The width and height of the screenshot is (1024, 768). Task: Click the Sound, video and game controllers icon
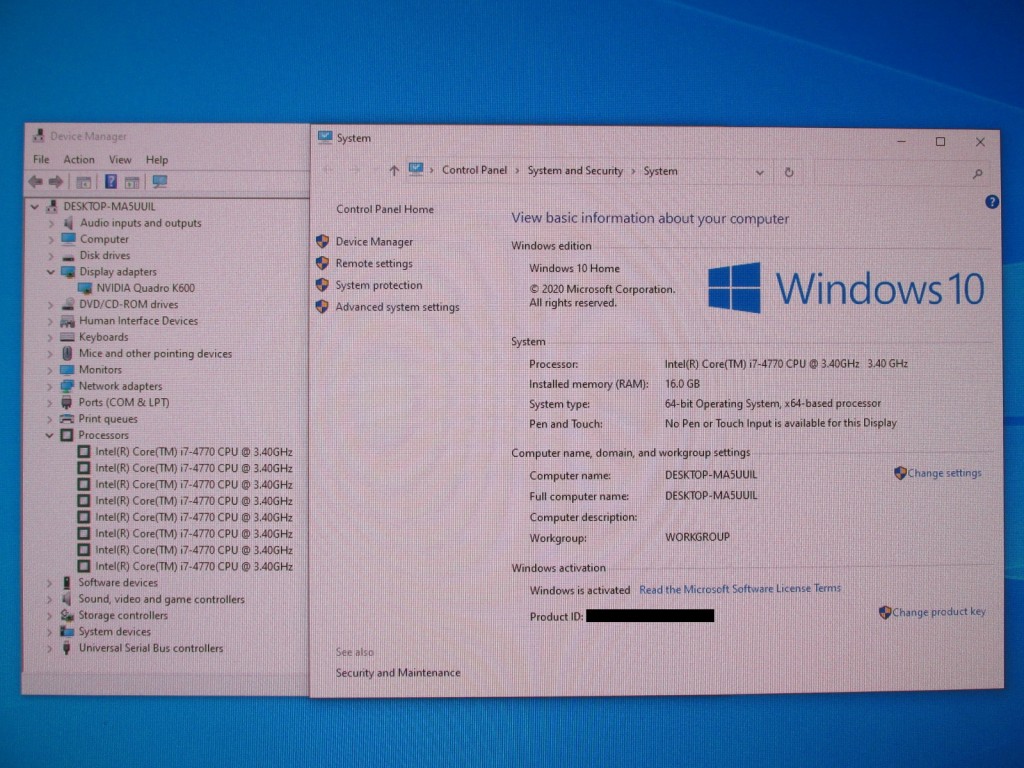pyautogui.click(x=66, y=599)
